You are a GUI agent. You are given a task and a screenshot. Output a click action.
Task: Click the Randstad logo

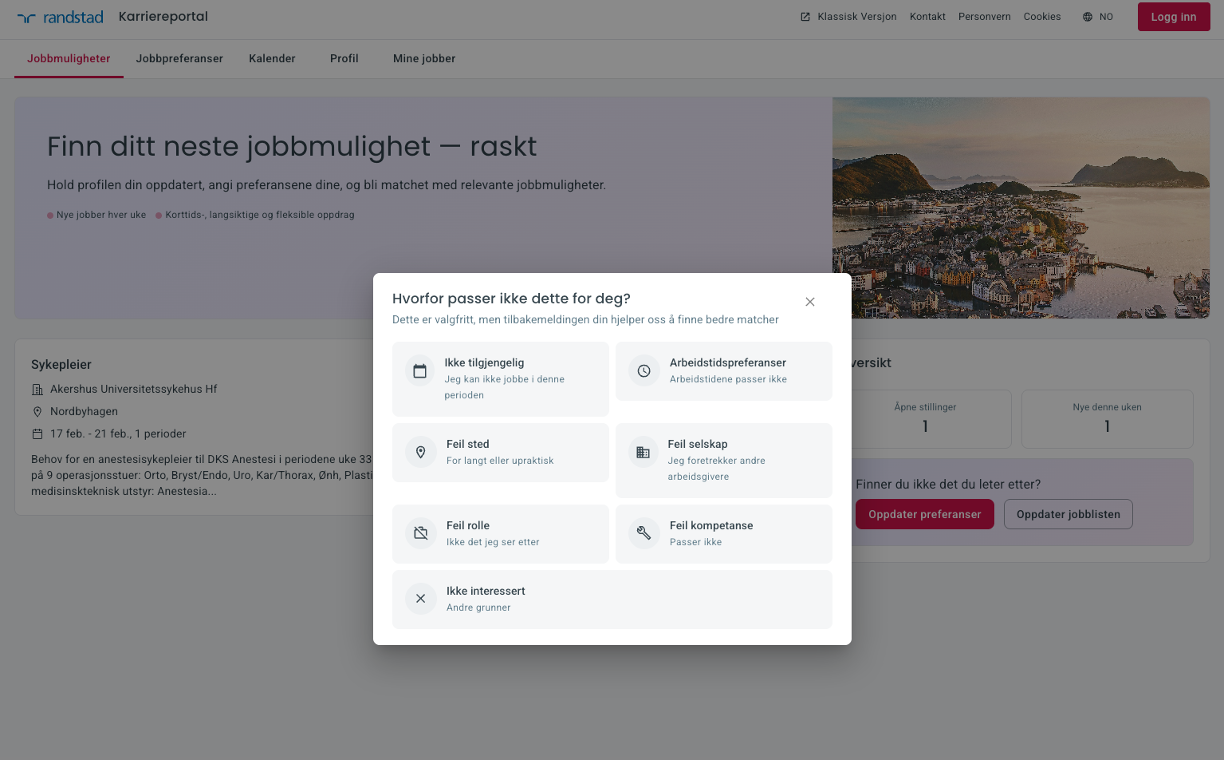[x=60, y=17]
